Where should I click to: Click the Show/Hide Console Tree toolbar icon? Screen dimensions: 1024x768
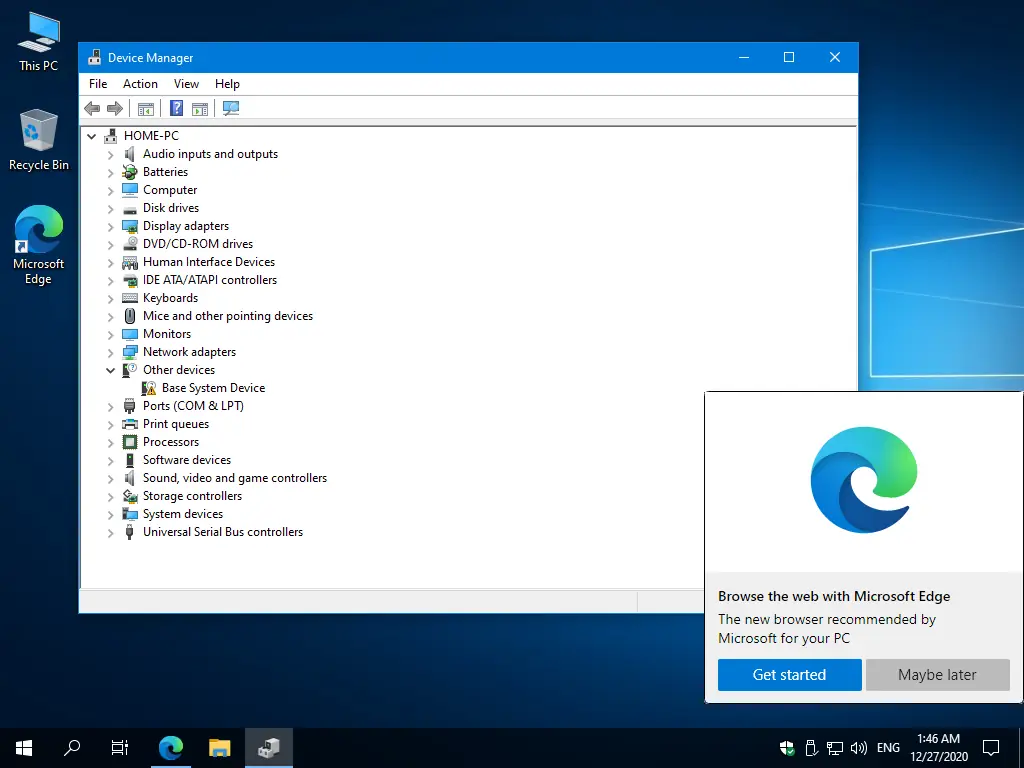pos(146,108)
